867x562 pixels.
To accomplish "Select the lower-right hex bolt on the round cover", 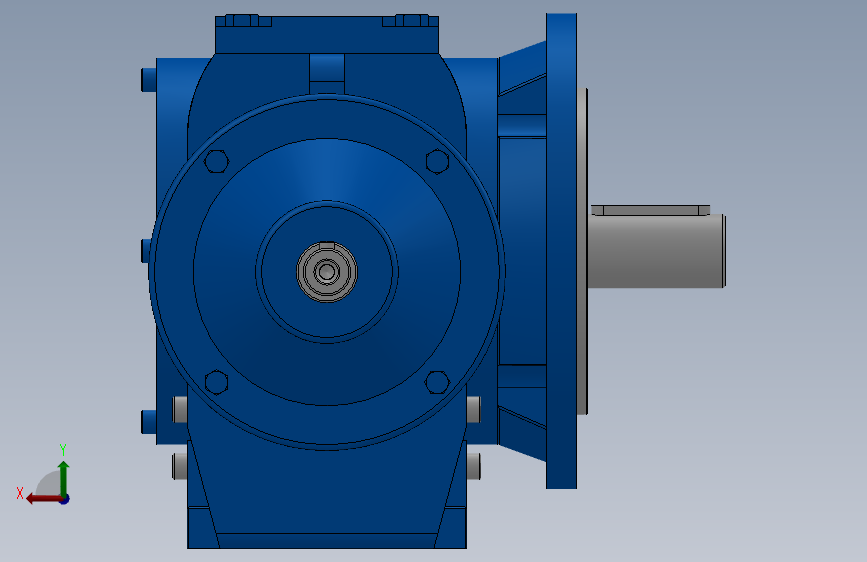I will coord(437,382).
